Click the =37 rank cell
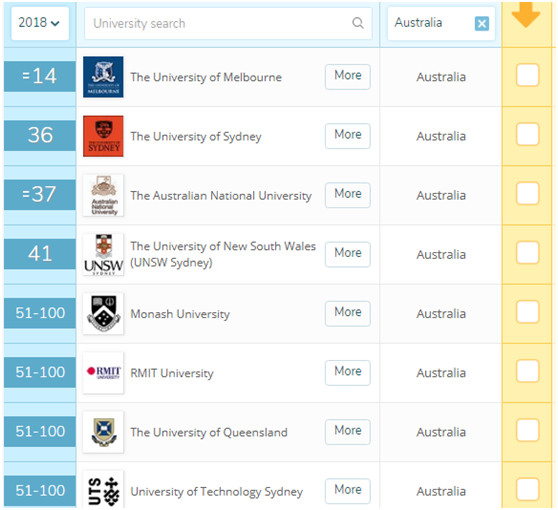Viewport: 558px width, 510px height. pos(40,195)
